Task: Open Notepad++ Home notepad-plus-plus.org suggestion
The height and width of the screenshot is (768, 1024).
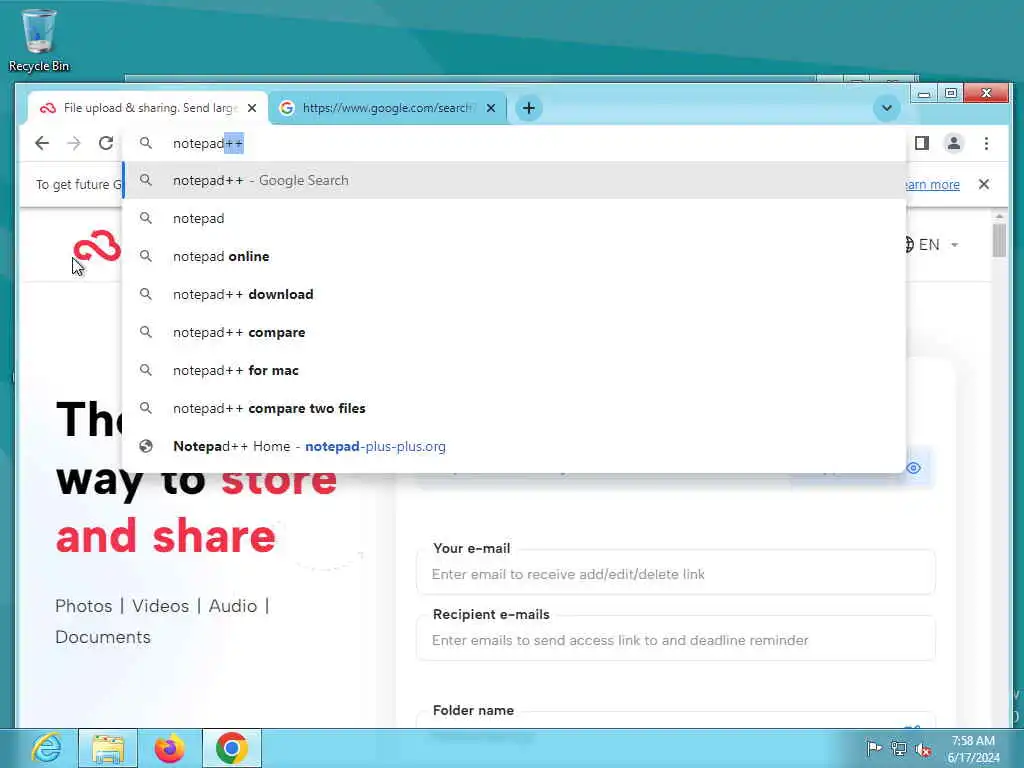Action: coord(515,446)
